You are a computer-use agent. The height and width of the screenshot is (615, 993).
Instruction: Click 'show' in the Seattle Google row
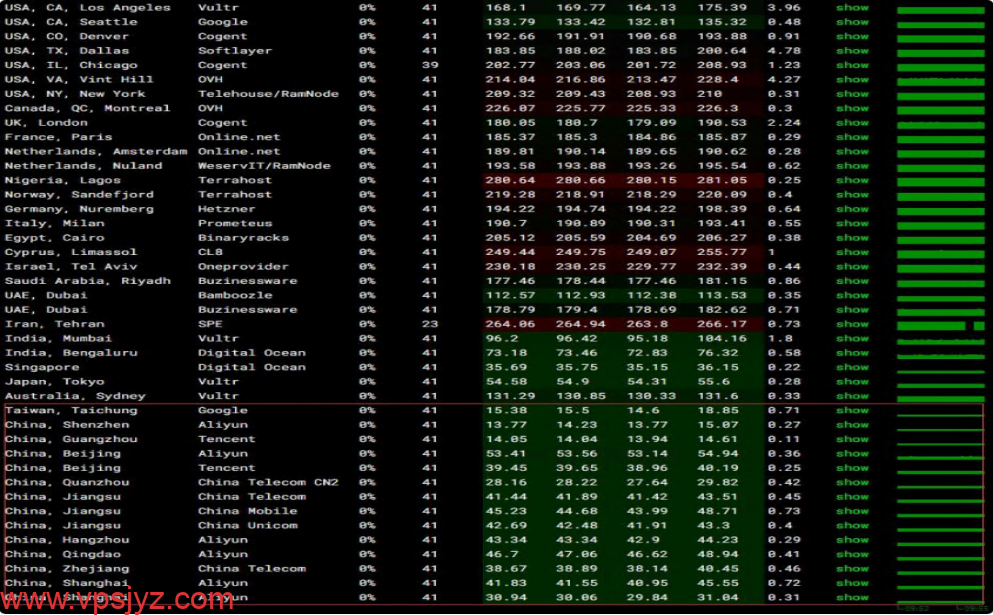point(852,22)
